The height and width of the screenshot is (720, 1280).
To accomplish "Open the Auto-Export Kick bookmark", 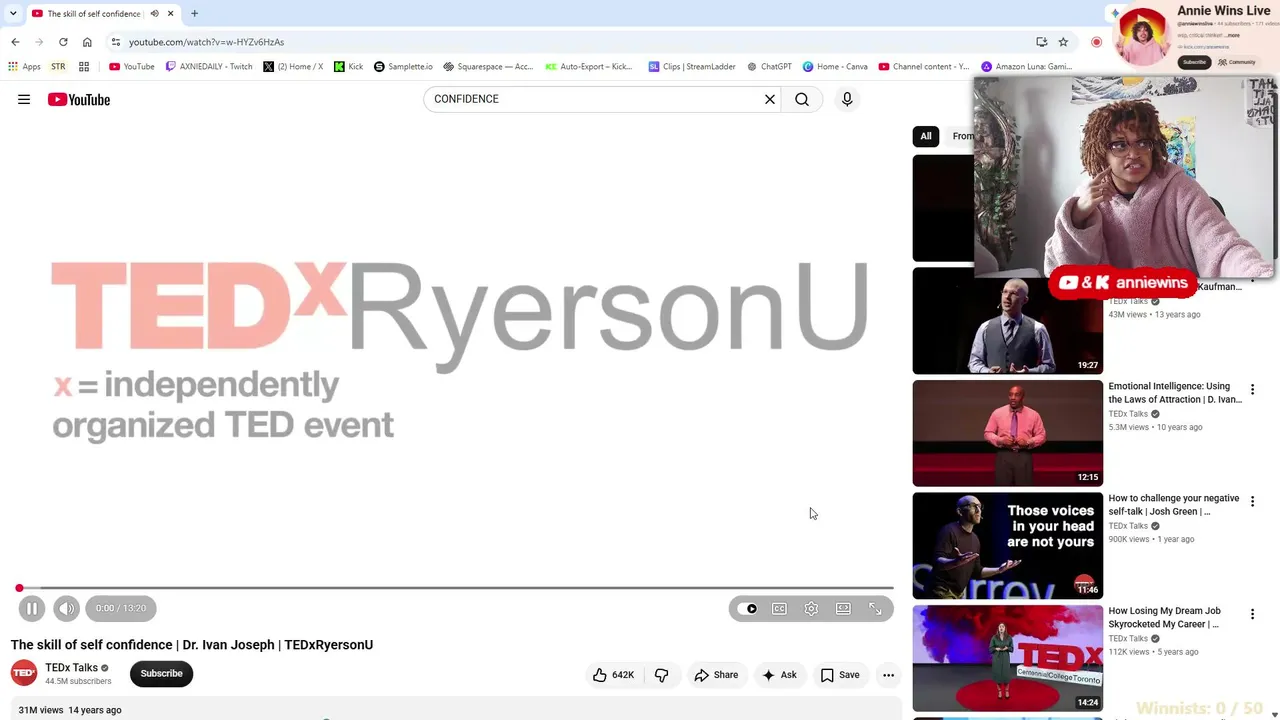I will pos(589,67).
